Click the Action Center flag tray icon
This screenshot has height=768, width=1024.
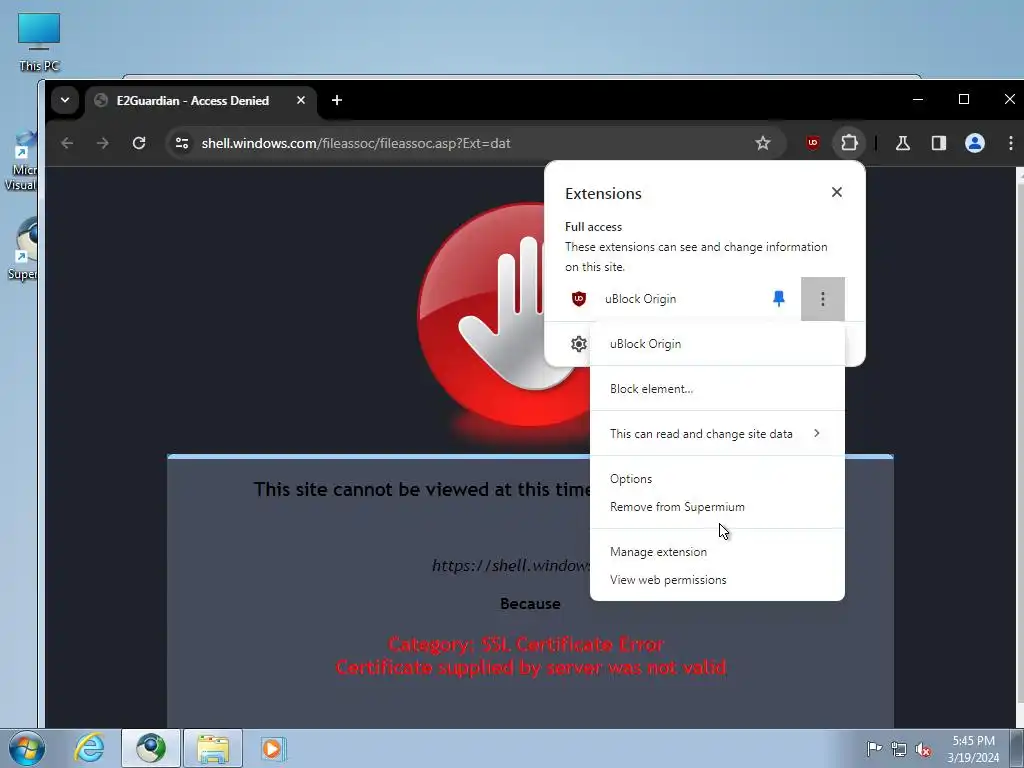point(874,748)
